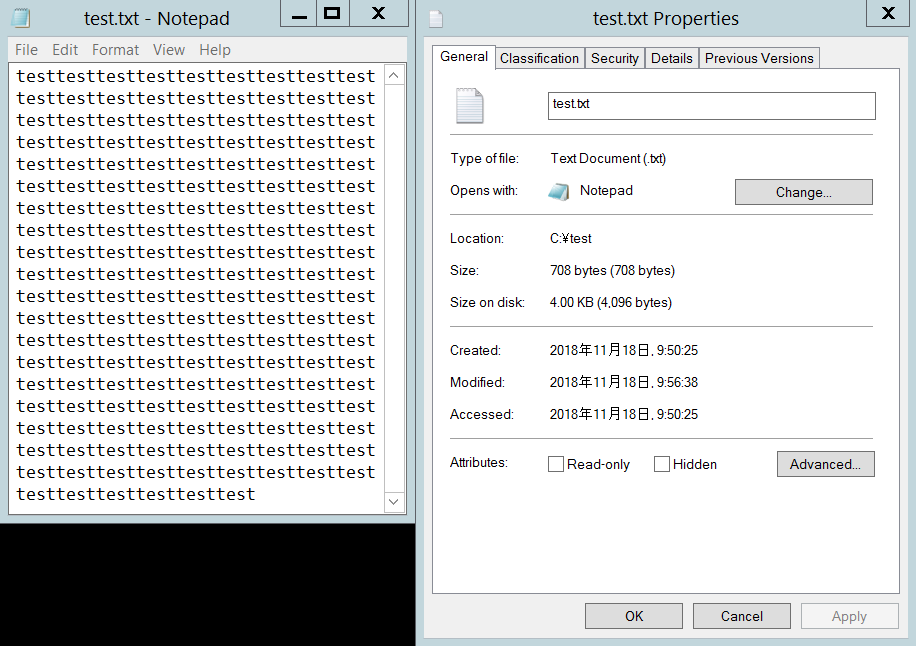Minimize the Notepad window
The width and height of the screenshot is (916, 646).
pos(299,13)
